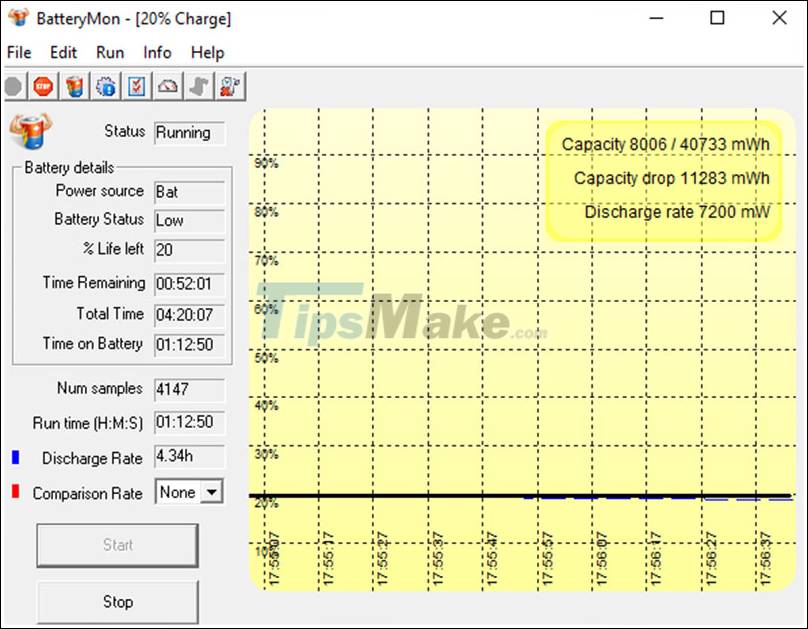Click the Time Remaining value field

190,283
